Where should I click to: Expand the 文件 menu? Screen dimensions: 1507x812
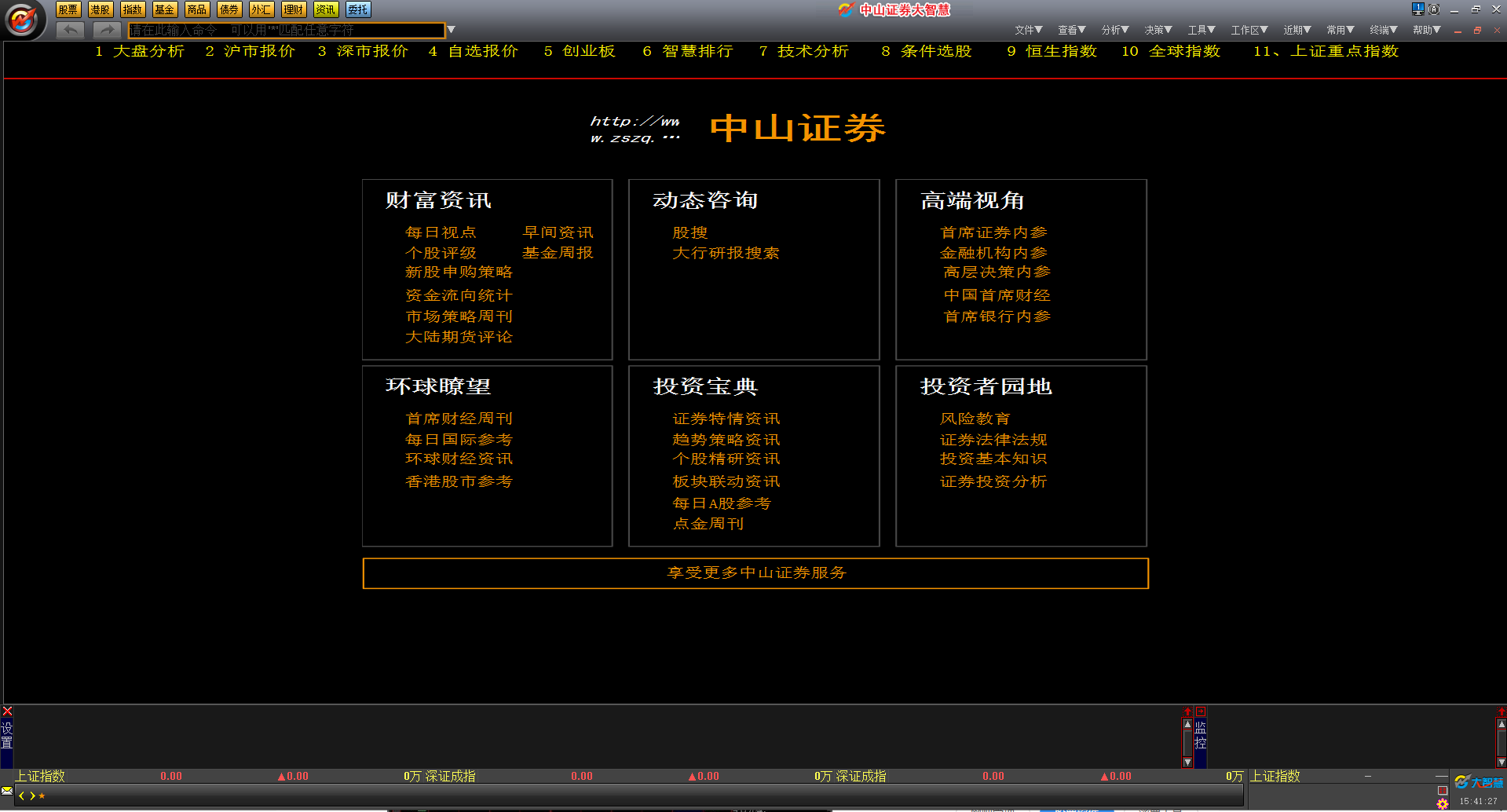coord(1028,30)
